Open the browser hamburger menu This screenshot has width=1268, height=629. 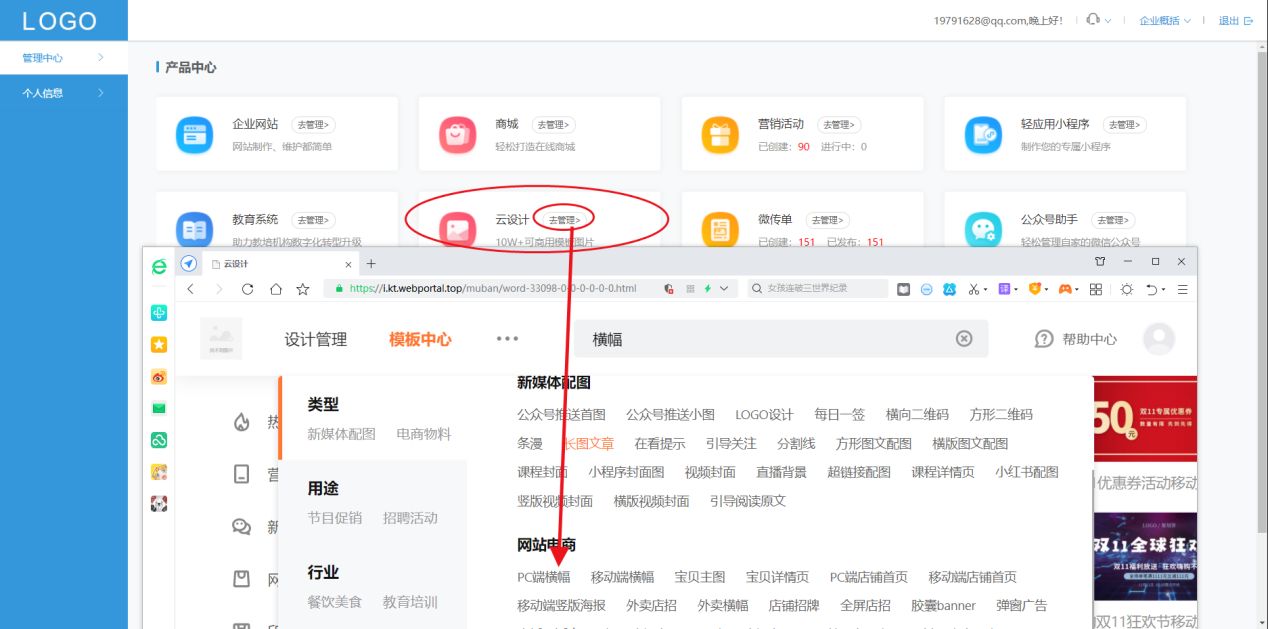pyautogui.click(x=1182, y=289)
